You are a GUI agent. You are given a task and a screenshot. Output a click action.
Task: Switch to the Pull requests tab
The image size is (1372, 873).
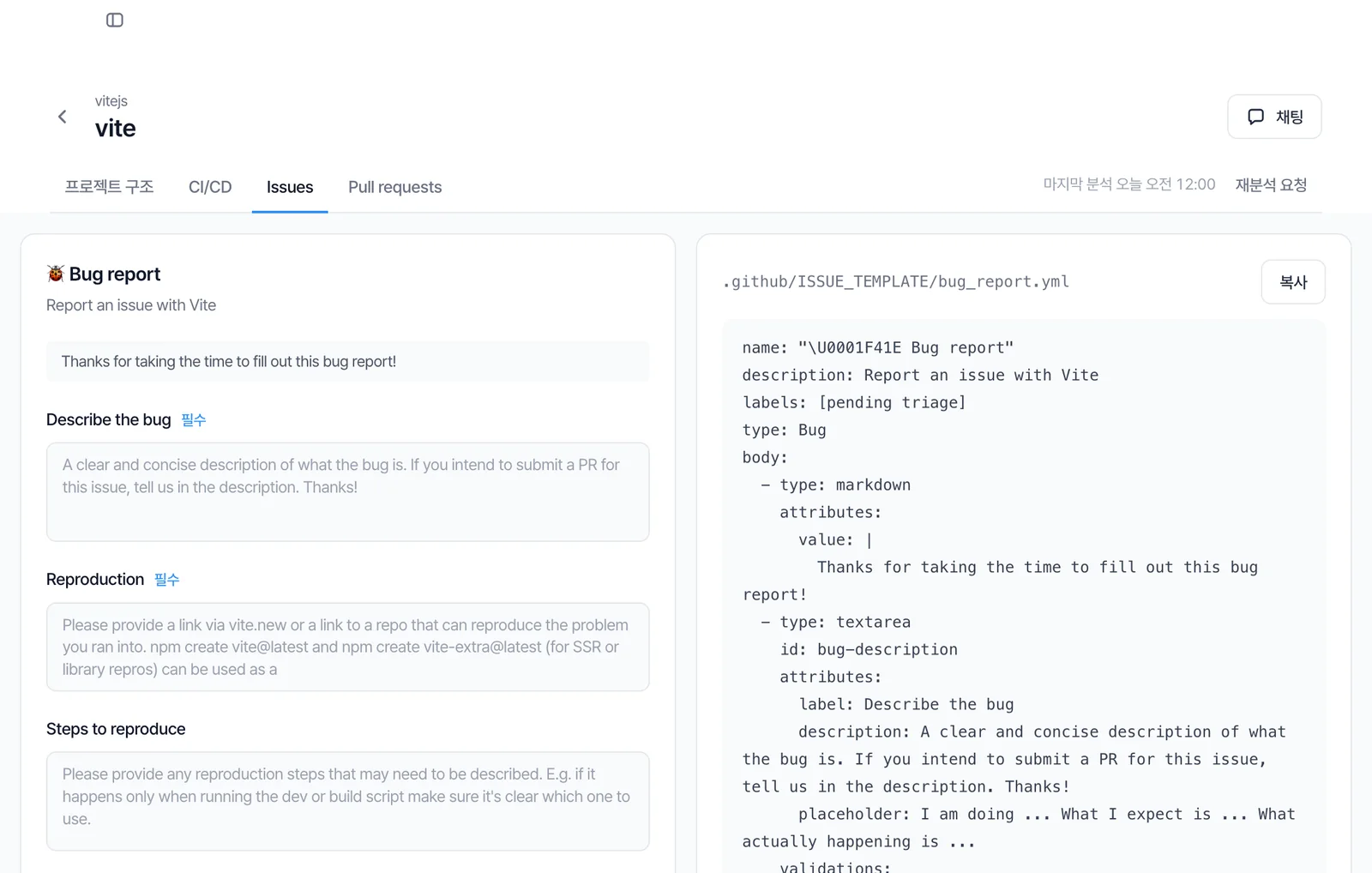point(395,187)
